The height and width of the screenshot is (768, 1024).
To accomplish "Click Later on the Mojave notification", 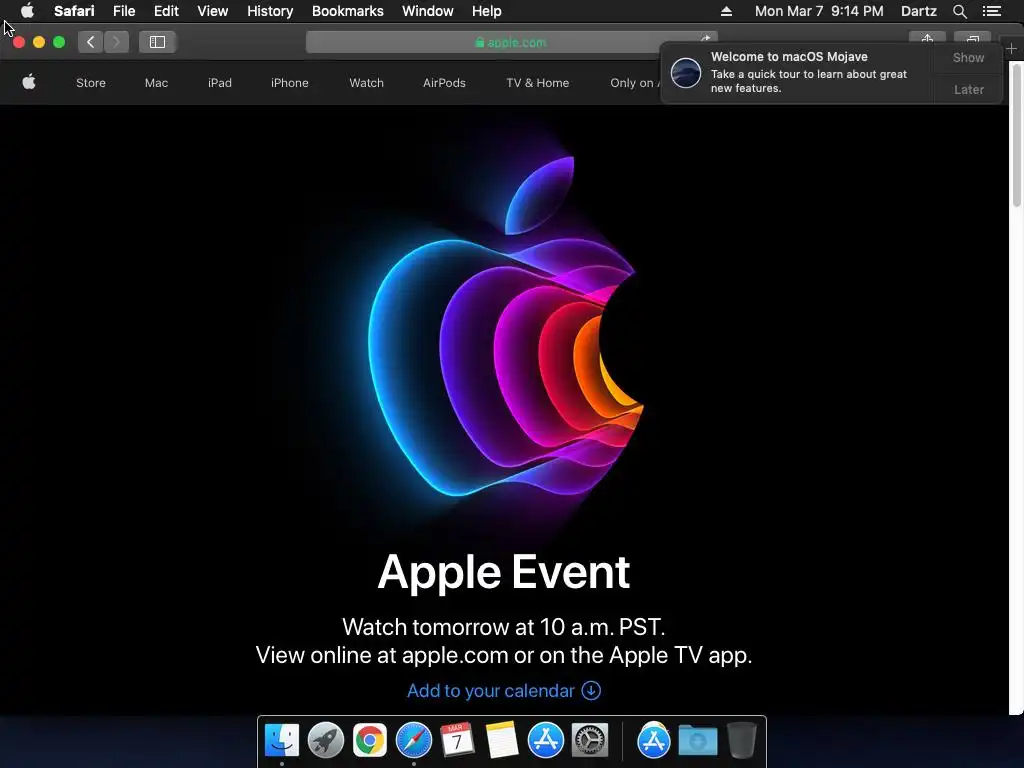I will pos(968,89).
